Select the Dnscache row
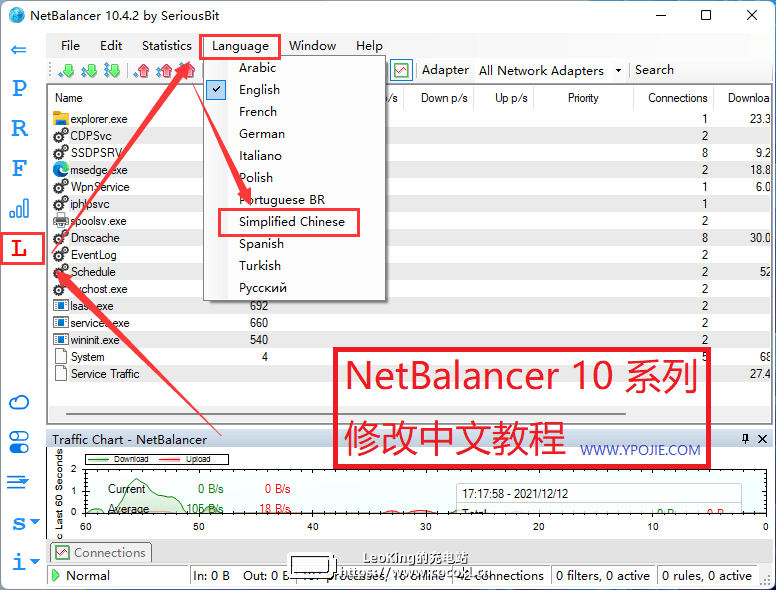This screenshot has height=590, width=776. [410, 238]
